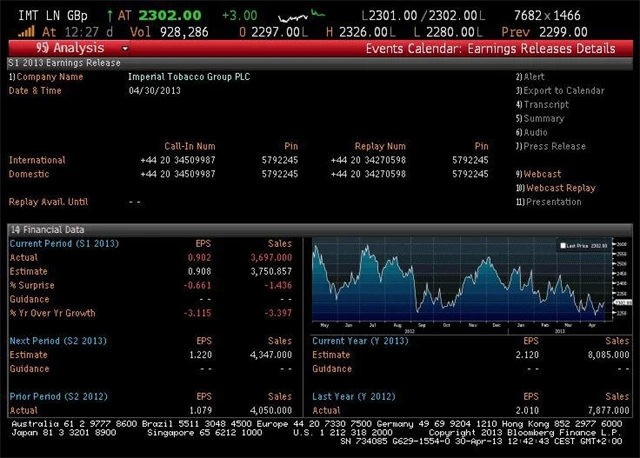Click last year actual sales 7,877.000
This screenshot has height=458, width=640.
tap(609, 410)
